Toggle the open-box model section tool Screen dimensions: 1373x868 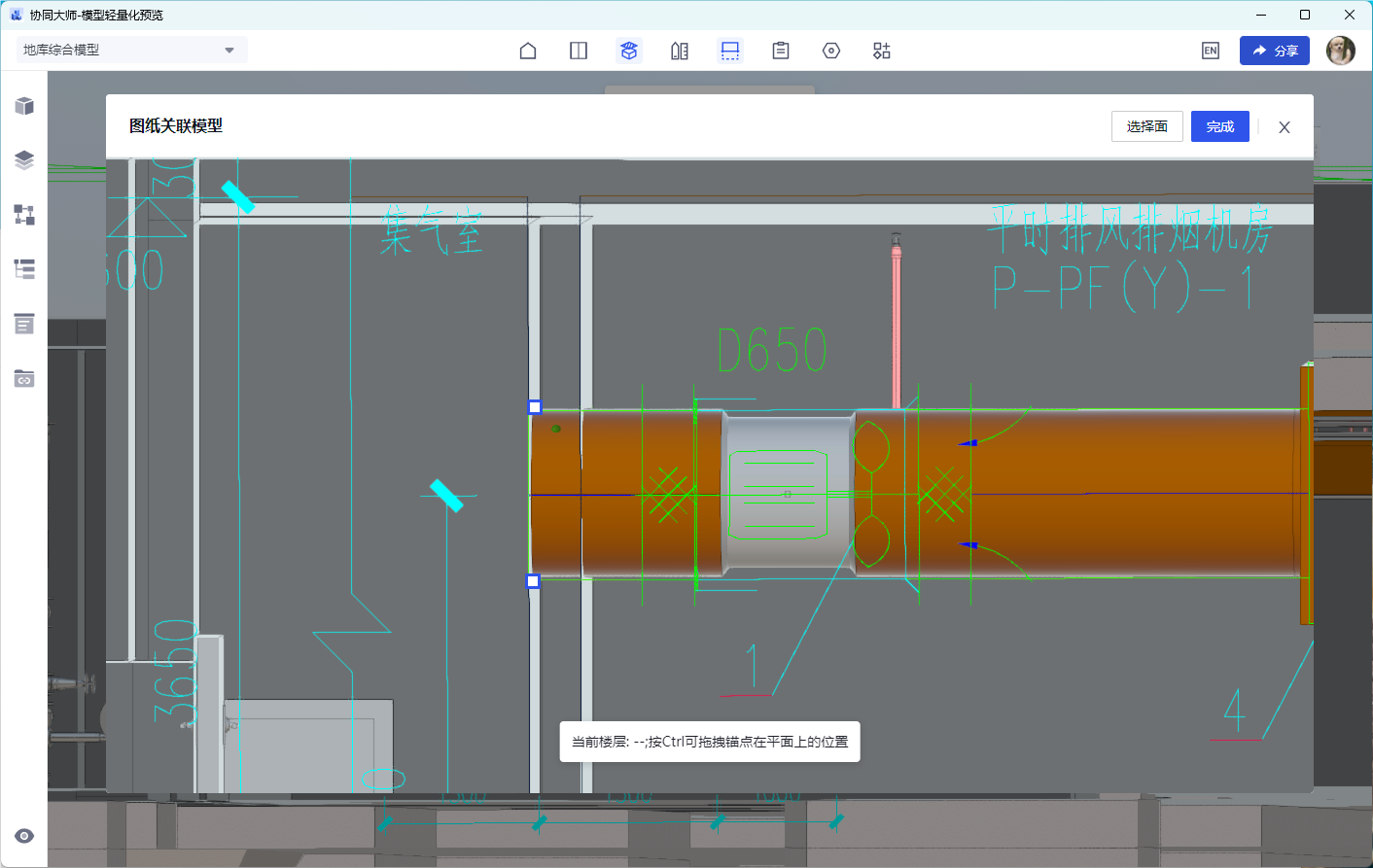[x=629, y=51]
